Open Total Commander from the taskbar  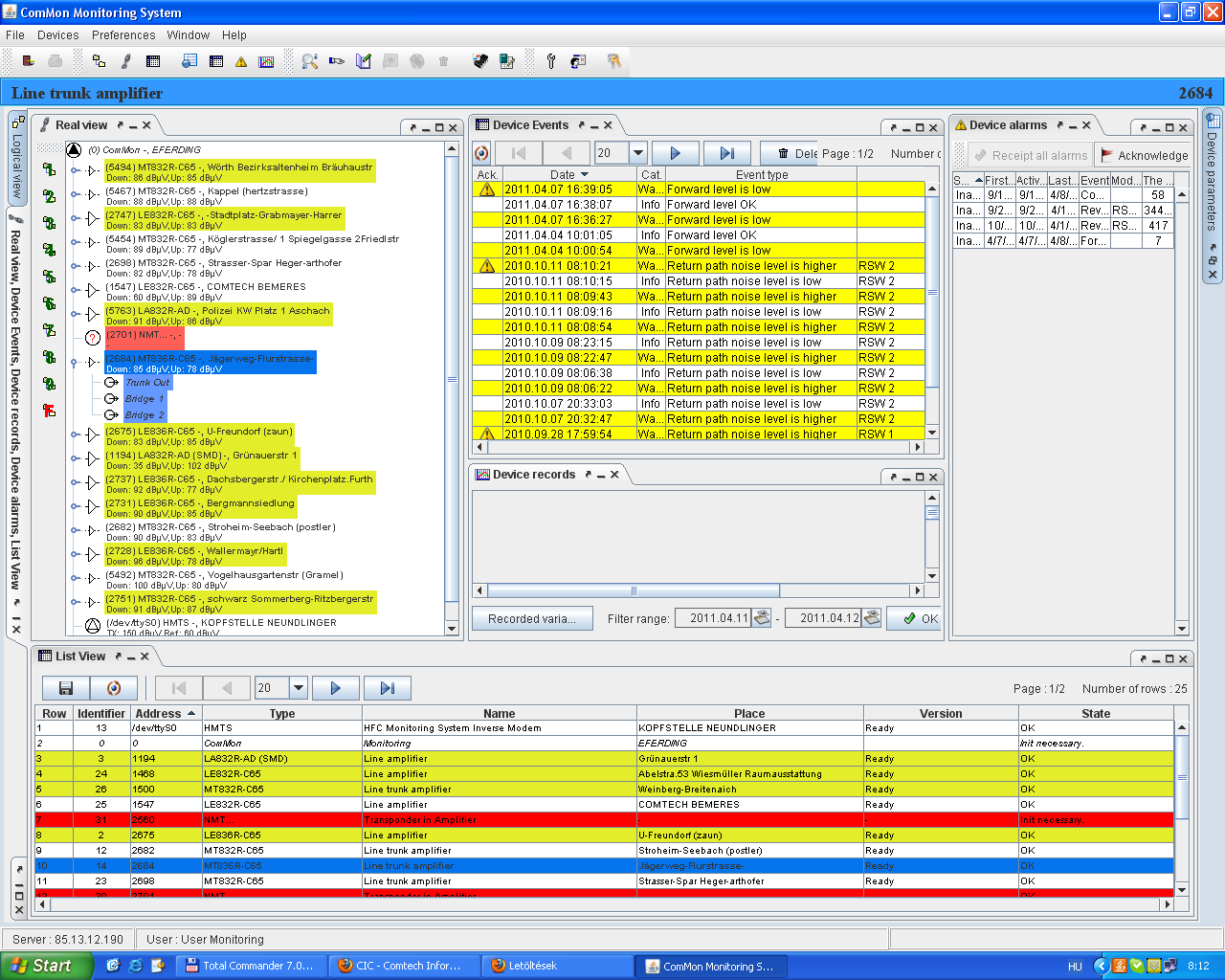[251, 966]
